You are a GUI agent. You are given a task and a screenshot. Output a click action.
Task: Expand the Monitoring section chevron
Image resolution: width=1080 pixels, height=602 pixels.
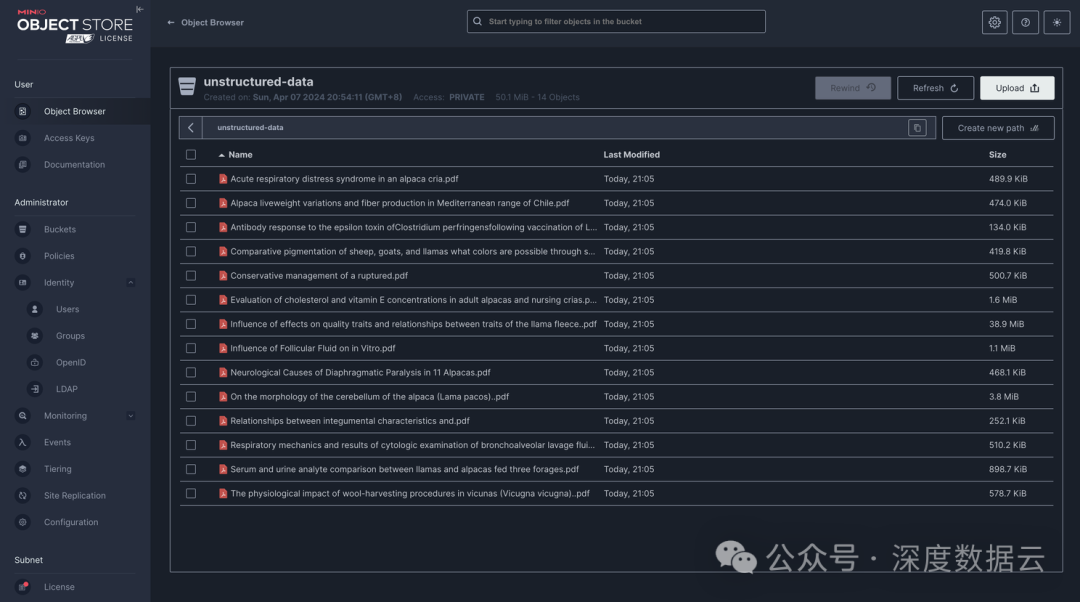pyautogui.click(x=131, y=416)
